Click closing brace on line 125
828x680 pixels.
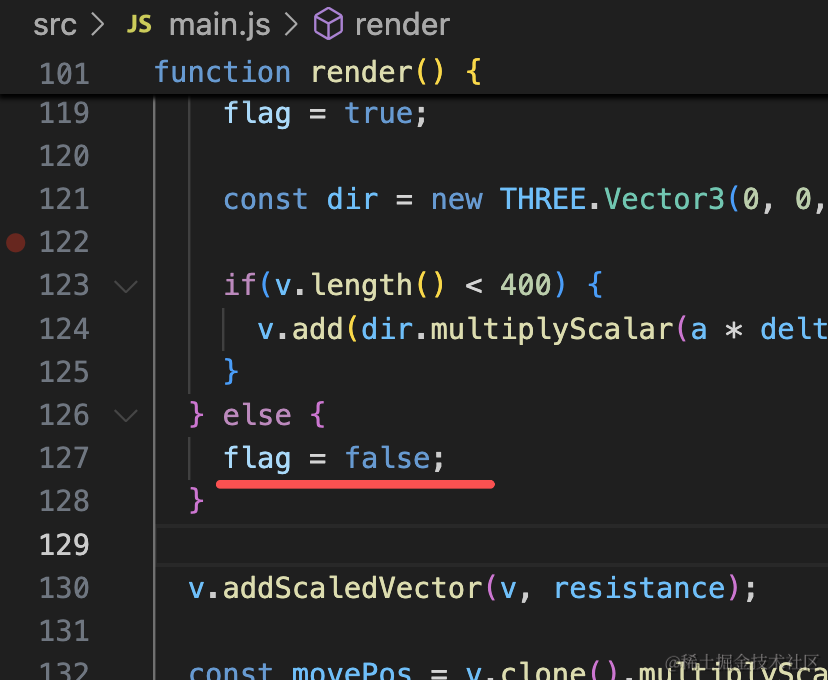[231, 373]
